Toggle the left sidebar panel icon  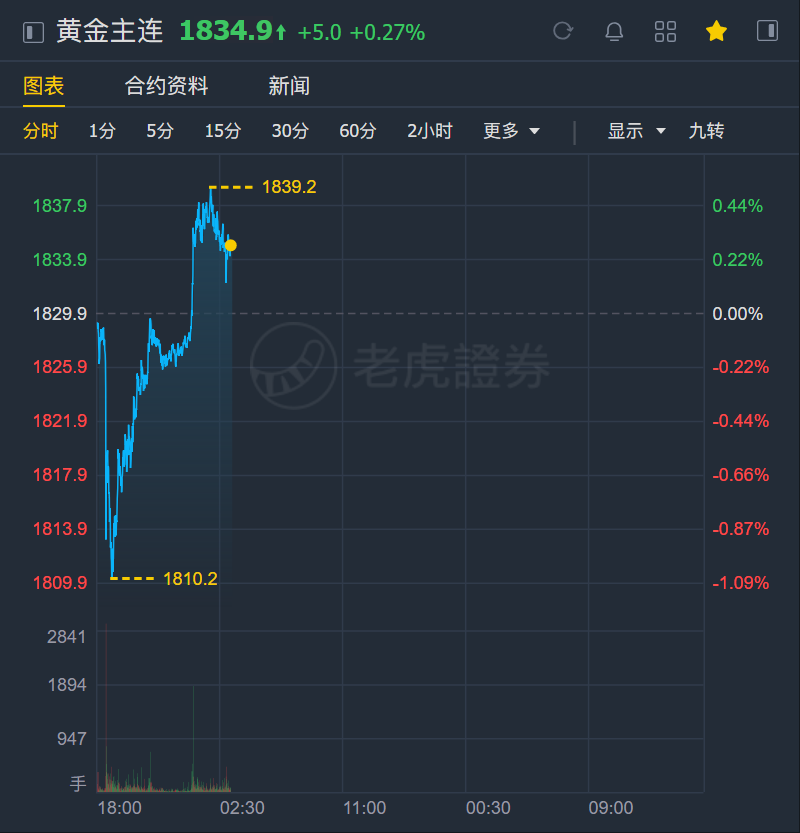pyautogui.click(x=33, y=32)
